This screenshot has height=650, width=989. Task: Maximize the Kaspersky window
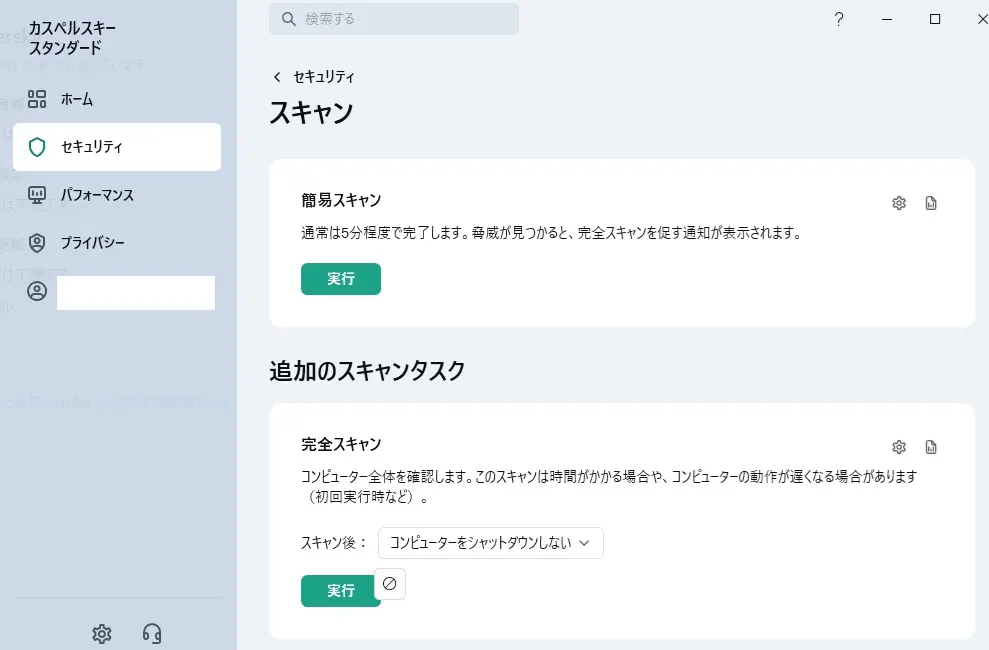tap(935, 20)
